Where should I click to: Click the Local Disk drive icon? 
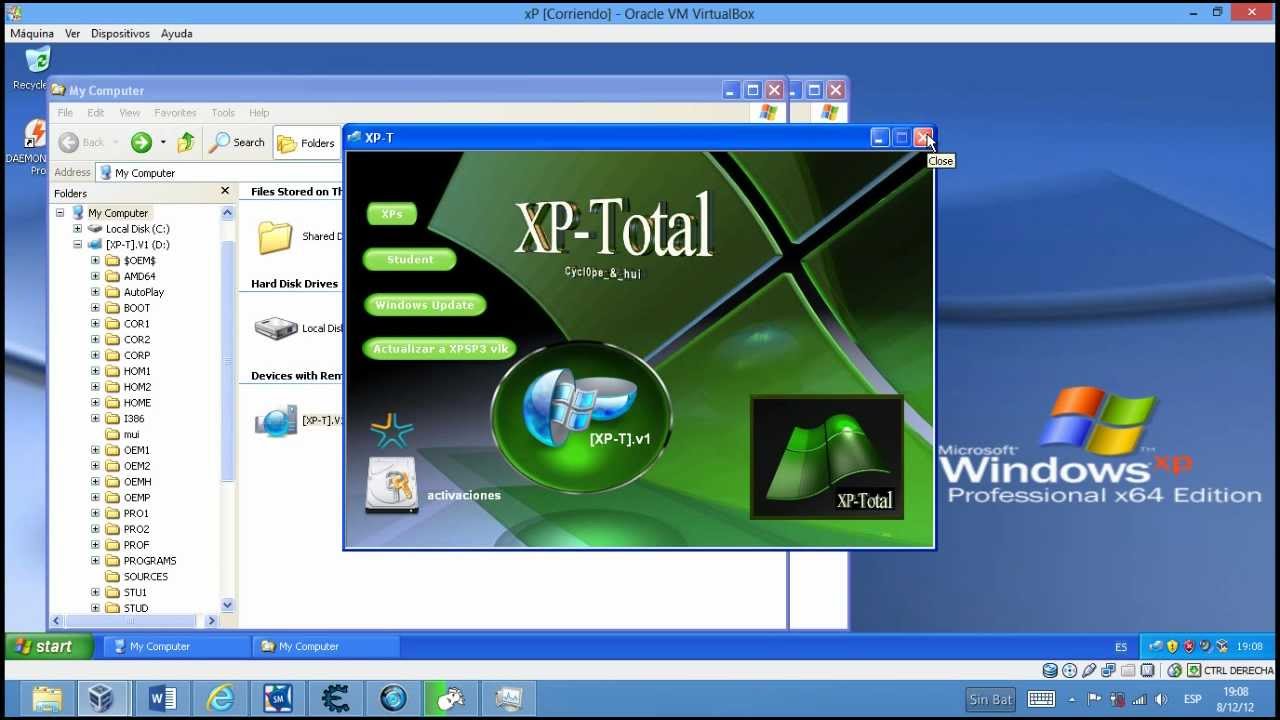[x=276, y=328]
